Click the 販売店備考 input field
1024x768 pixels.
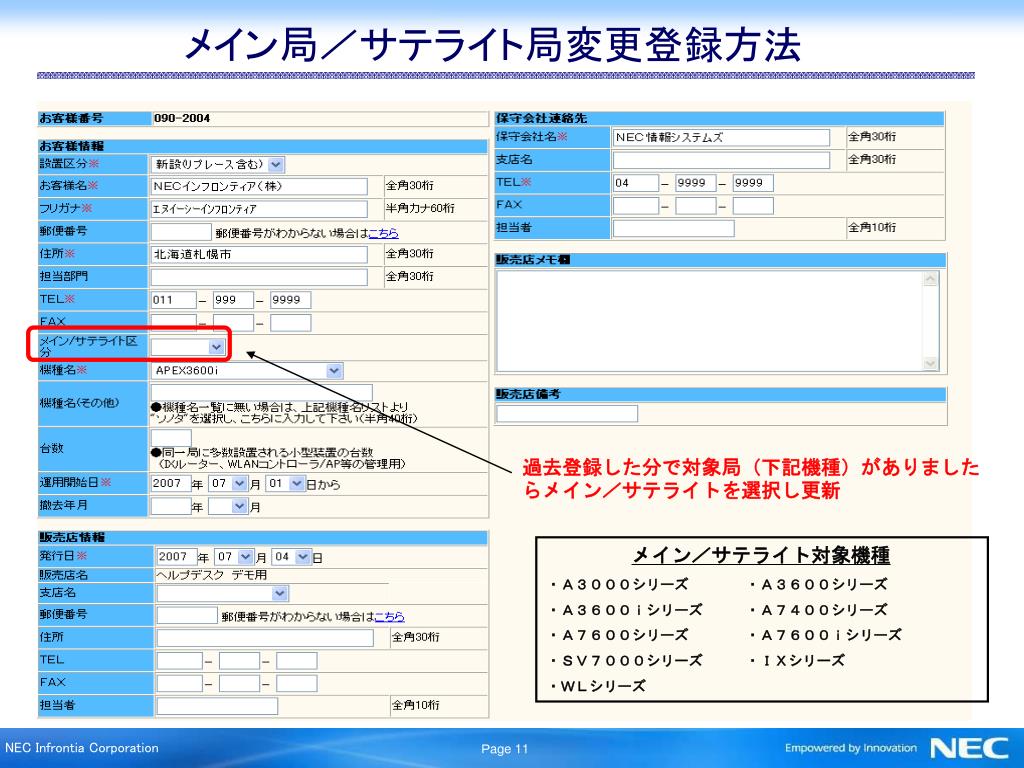tap(567, 414)
